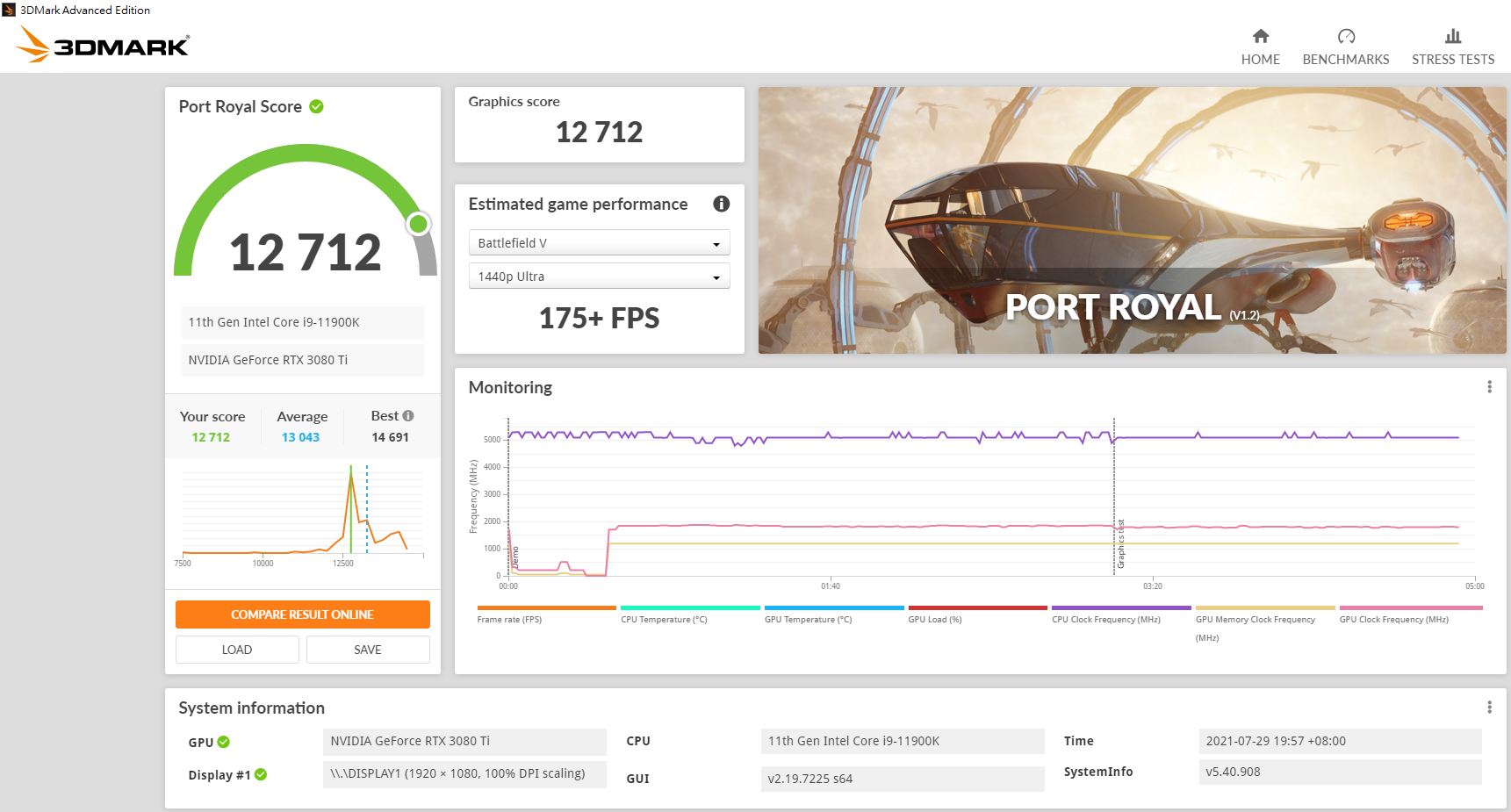Click the CPU name under the gauge
This screenshot has width=1511, height=812.
point(303,322)
